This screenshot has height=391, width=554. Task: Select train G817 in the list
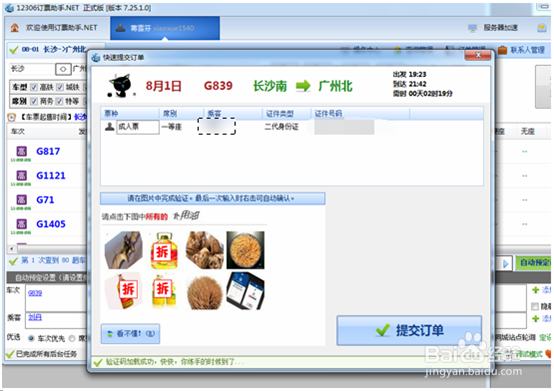pos(48,151)
